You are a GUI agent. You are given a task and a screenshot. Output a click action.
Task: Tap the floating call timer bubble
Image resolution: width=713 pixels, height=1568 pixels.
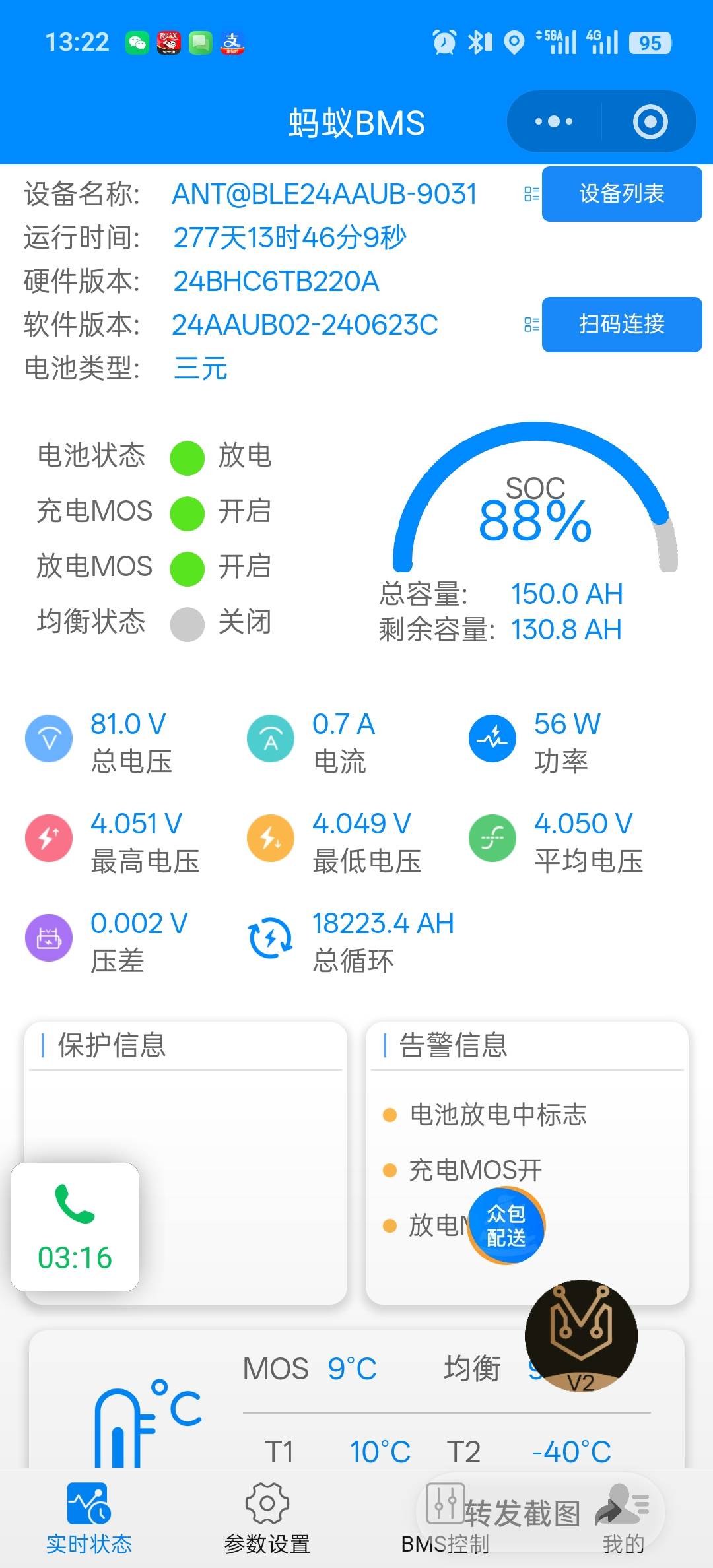(x=75, y=1227)
